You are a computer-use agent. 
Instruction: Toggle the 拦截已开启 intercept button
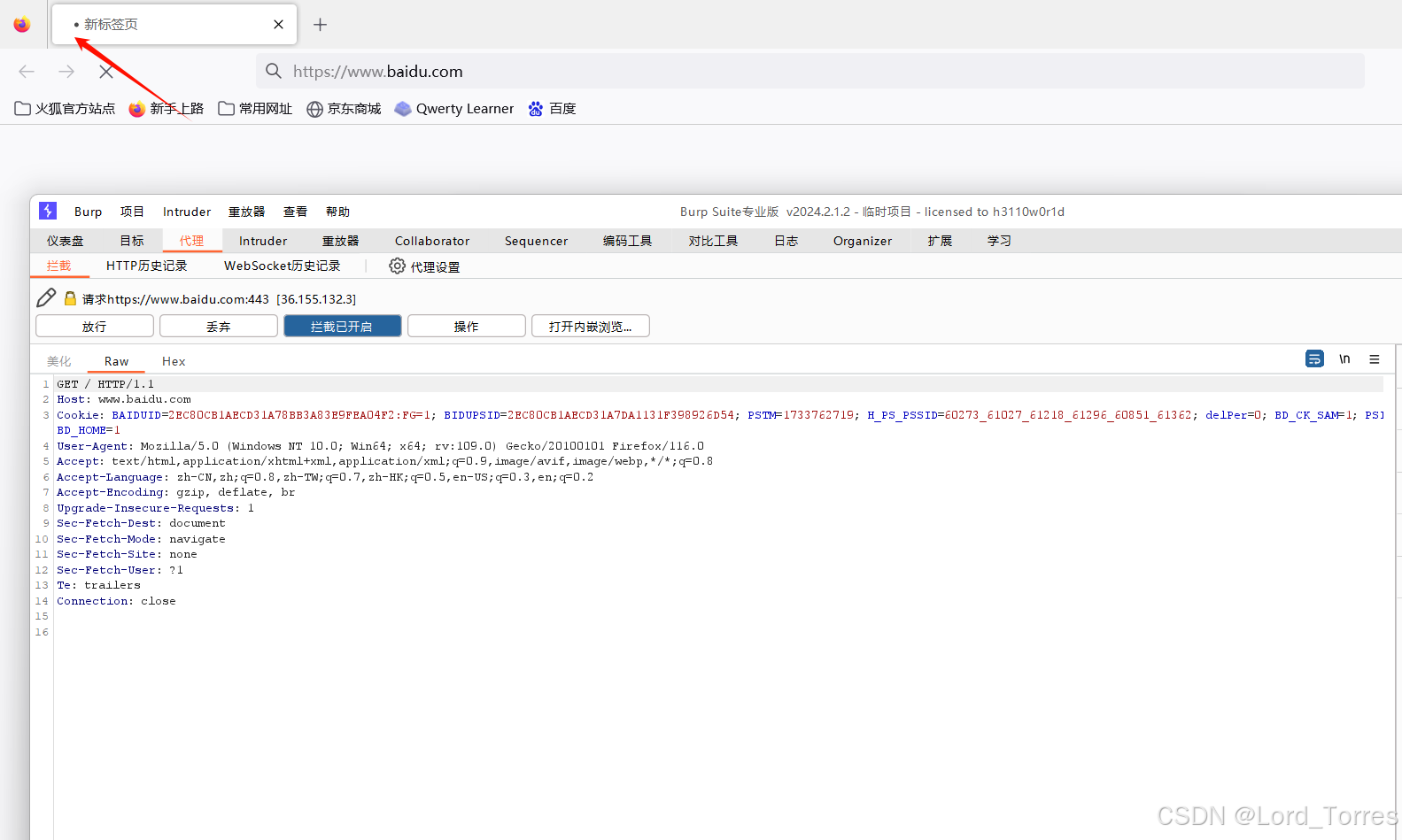pyautogui.click(x=343, y=327)
